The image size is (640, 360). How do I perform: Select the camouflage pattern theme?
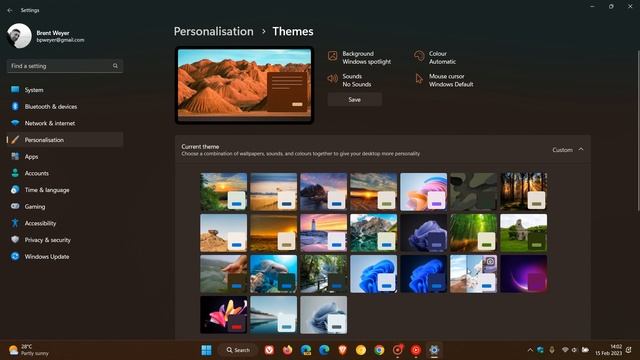tap(473, 191)
